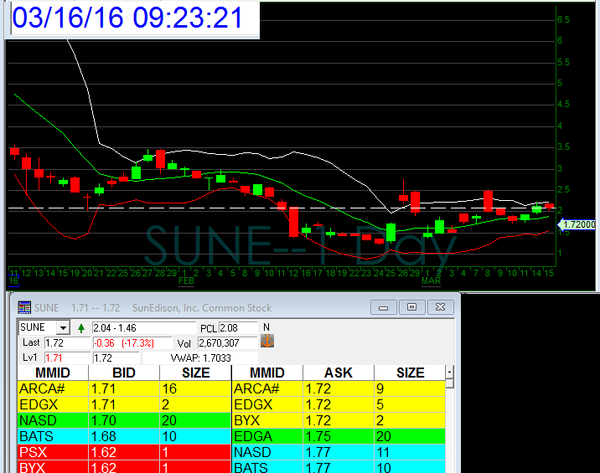Click the -0.36 (-17.3%) change value
The width and height of the screenshot is (600, 473).
132,343
